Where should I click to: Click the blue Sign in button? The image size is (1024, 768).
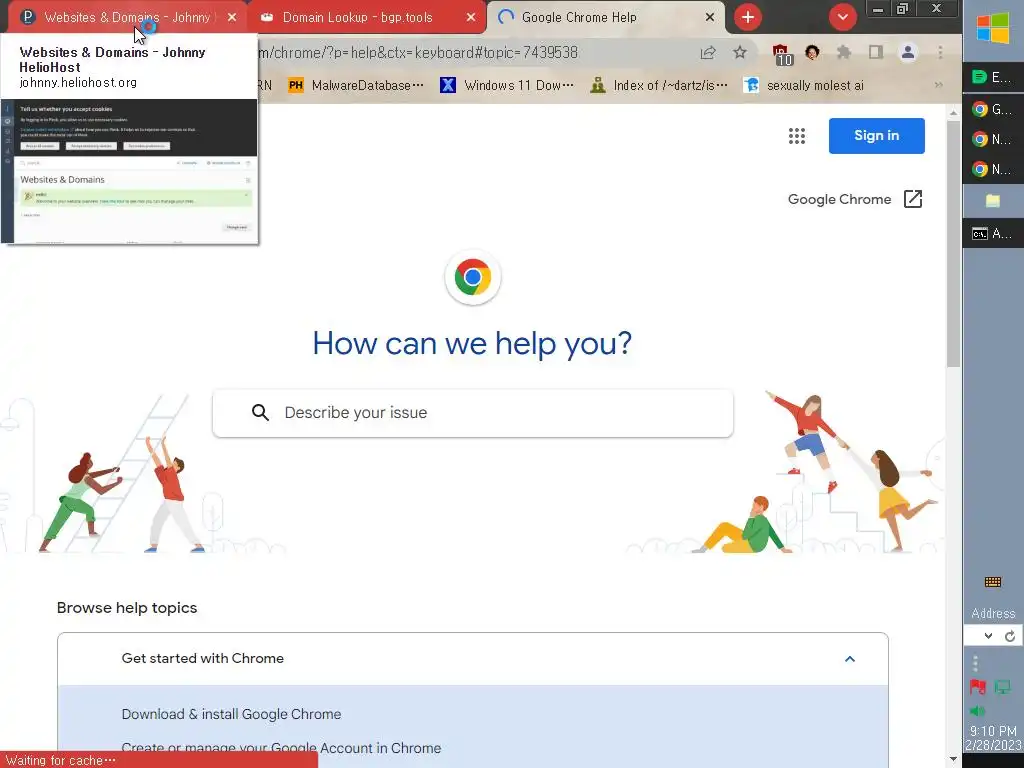876,136
